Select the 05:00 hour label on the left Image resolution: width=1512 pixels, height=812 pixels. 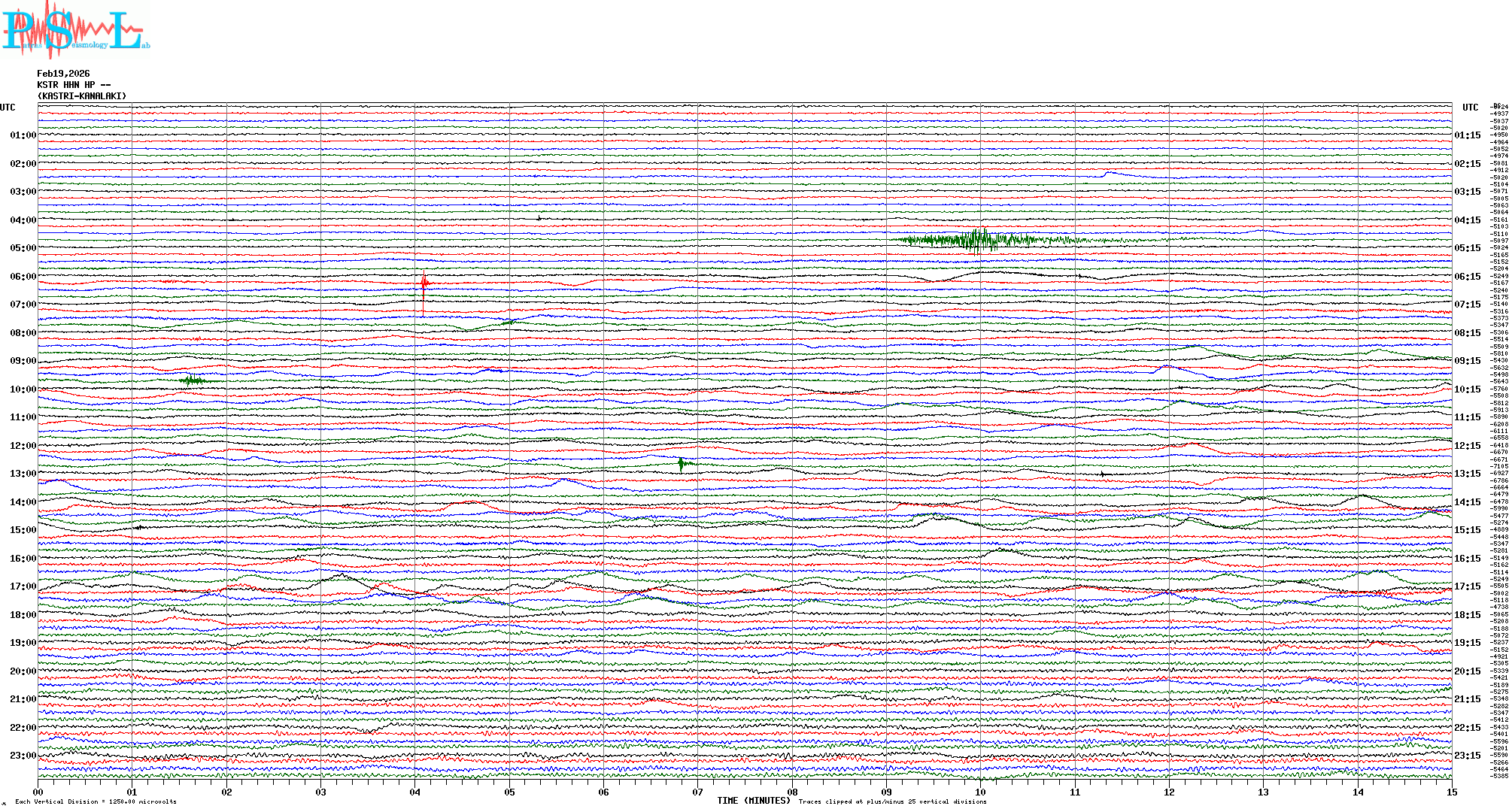coord(23,248)
